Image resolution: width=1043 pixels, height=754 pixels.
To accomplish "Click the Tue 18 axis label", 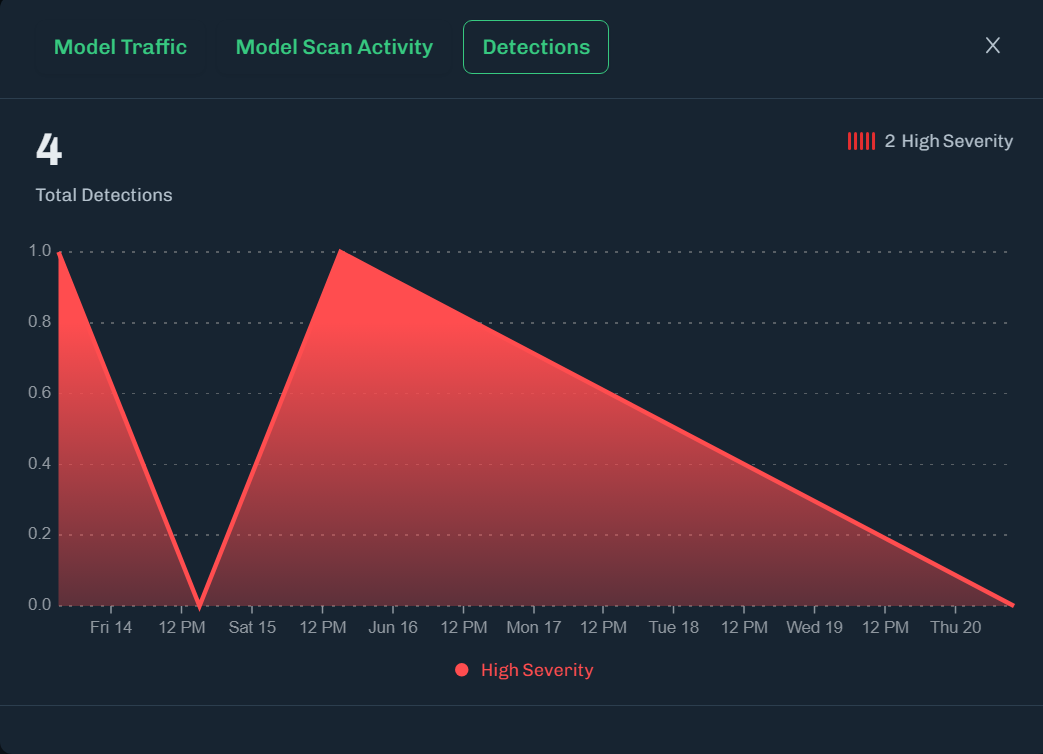I will click(x=674, y=628).
